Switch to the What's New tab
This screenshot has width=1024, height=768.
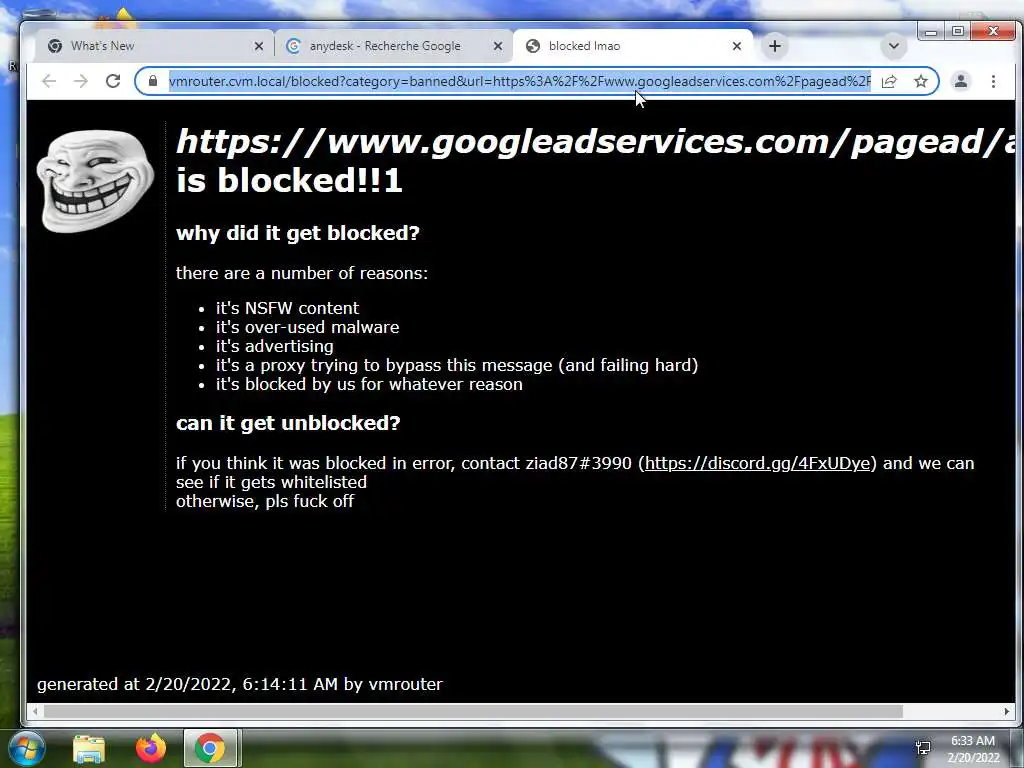(153, 46)
